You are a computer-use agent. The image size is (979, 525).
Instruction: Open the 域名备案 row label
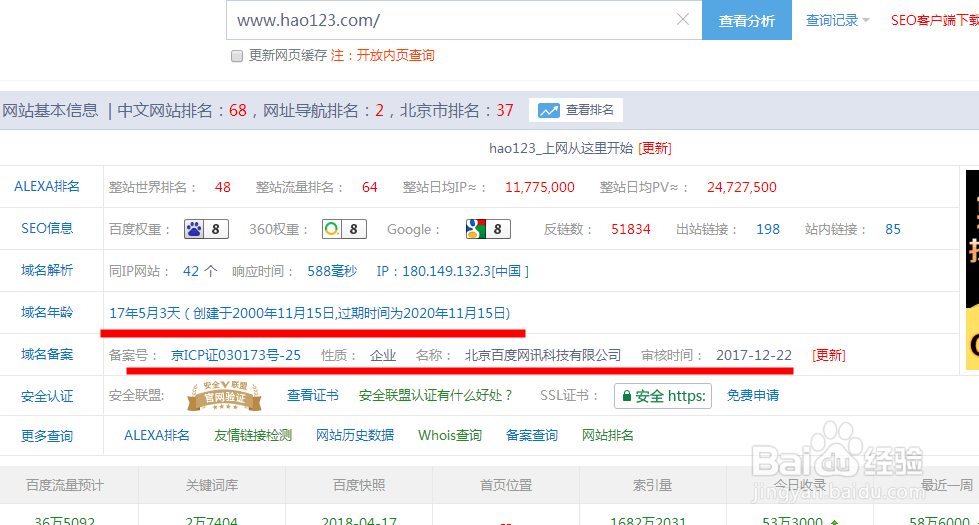tap(47, 354)
